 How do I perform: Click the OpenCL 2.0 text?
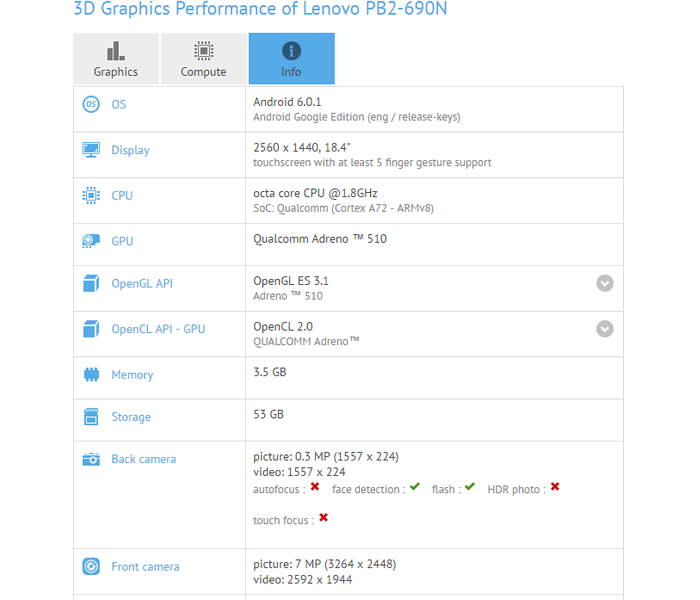pyautogui.click(x=283, y=326)
